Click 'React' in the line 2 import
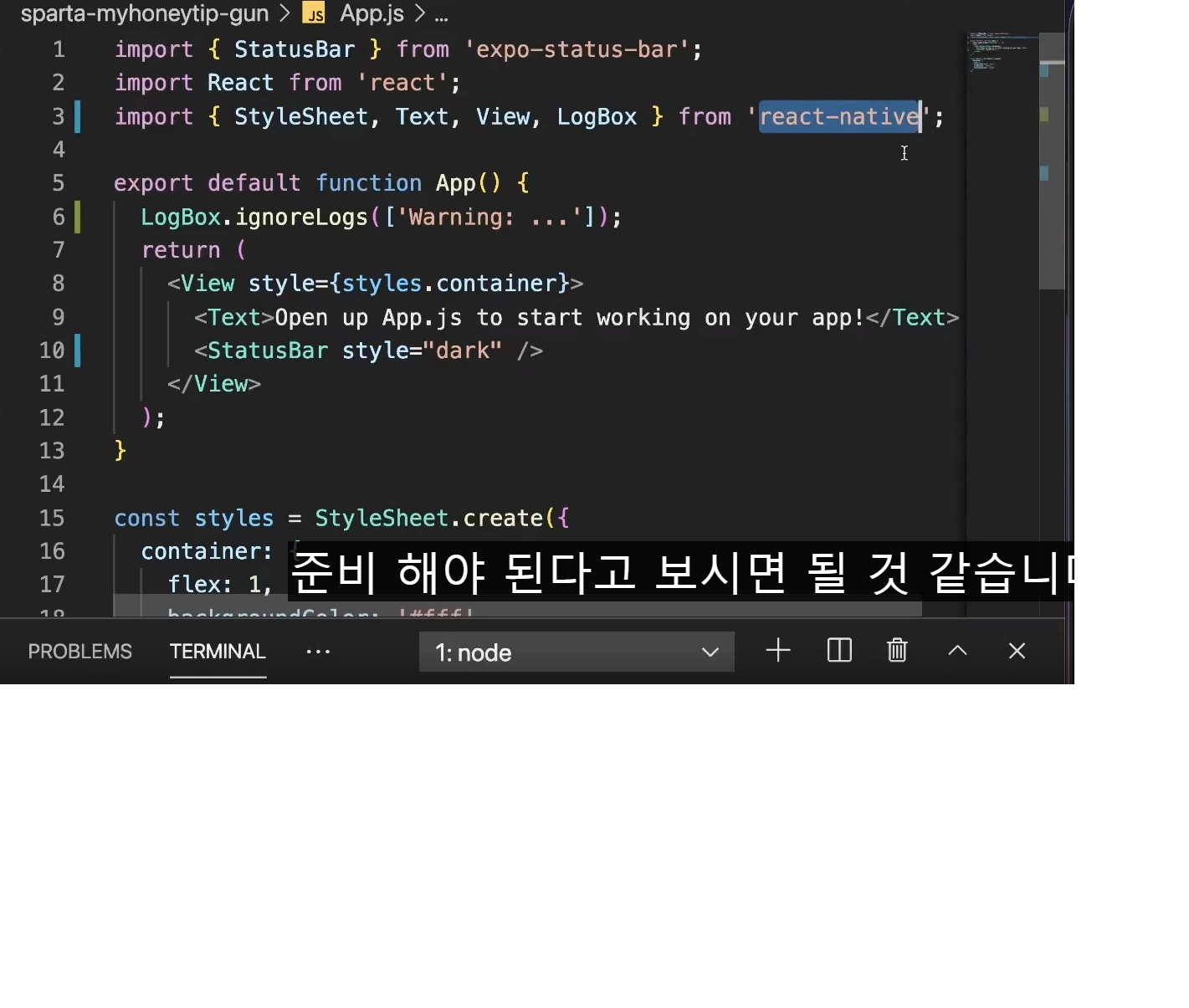 240,83
